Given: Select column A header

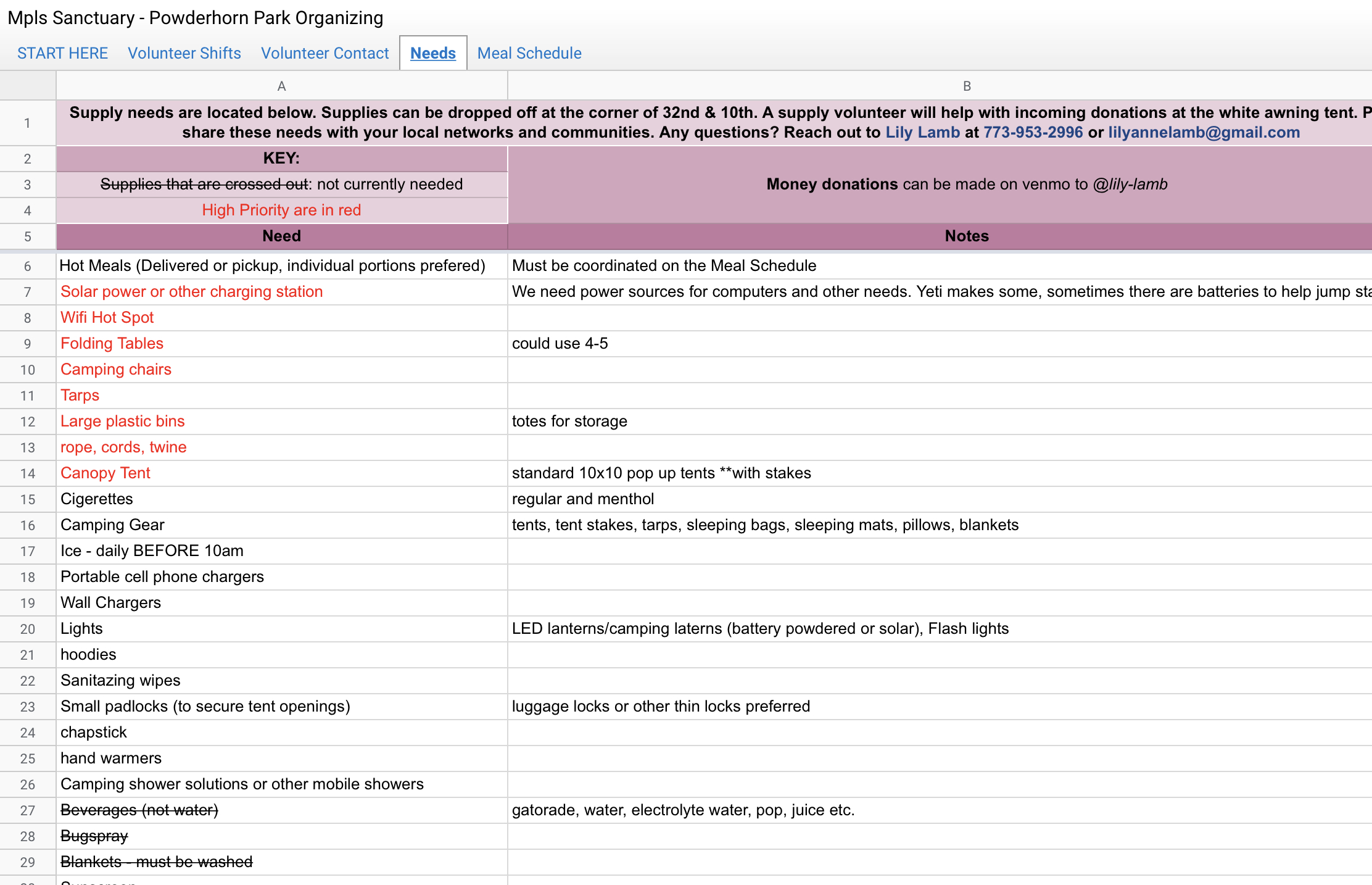Looking at the screenshot, I should [x=282, y=86].
